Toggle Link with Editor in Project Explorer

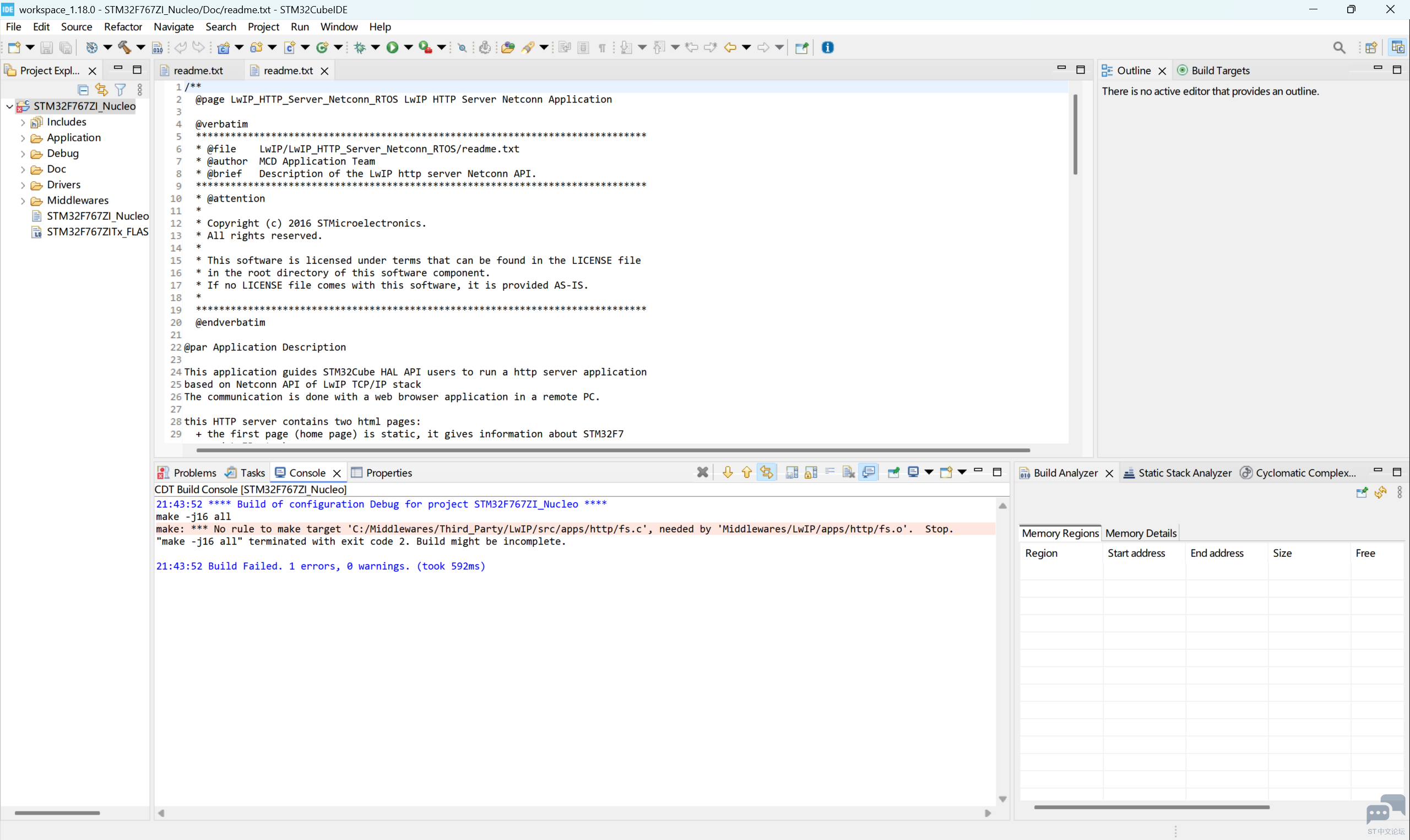(101, 89)
